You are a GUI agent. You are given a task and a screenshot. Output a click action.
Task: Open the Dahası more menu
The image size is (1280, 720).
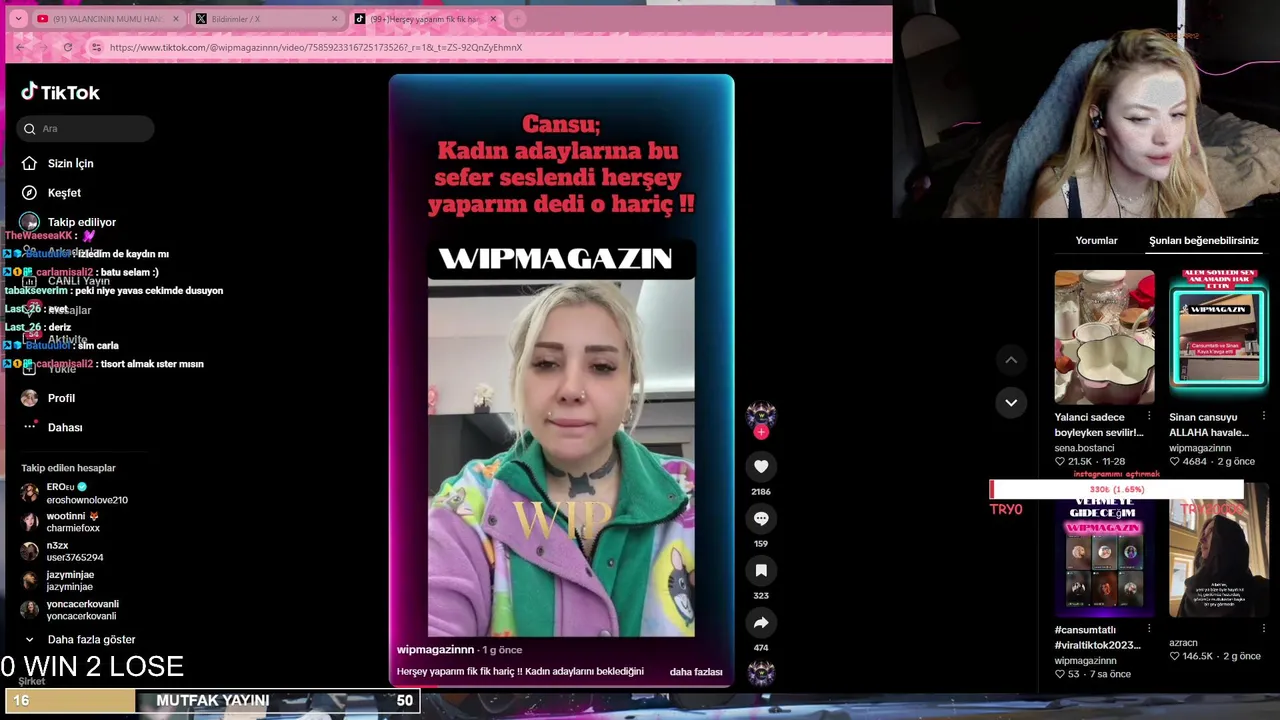pyautogui.click(x=53, y=427)
